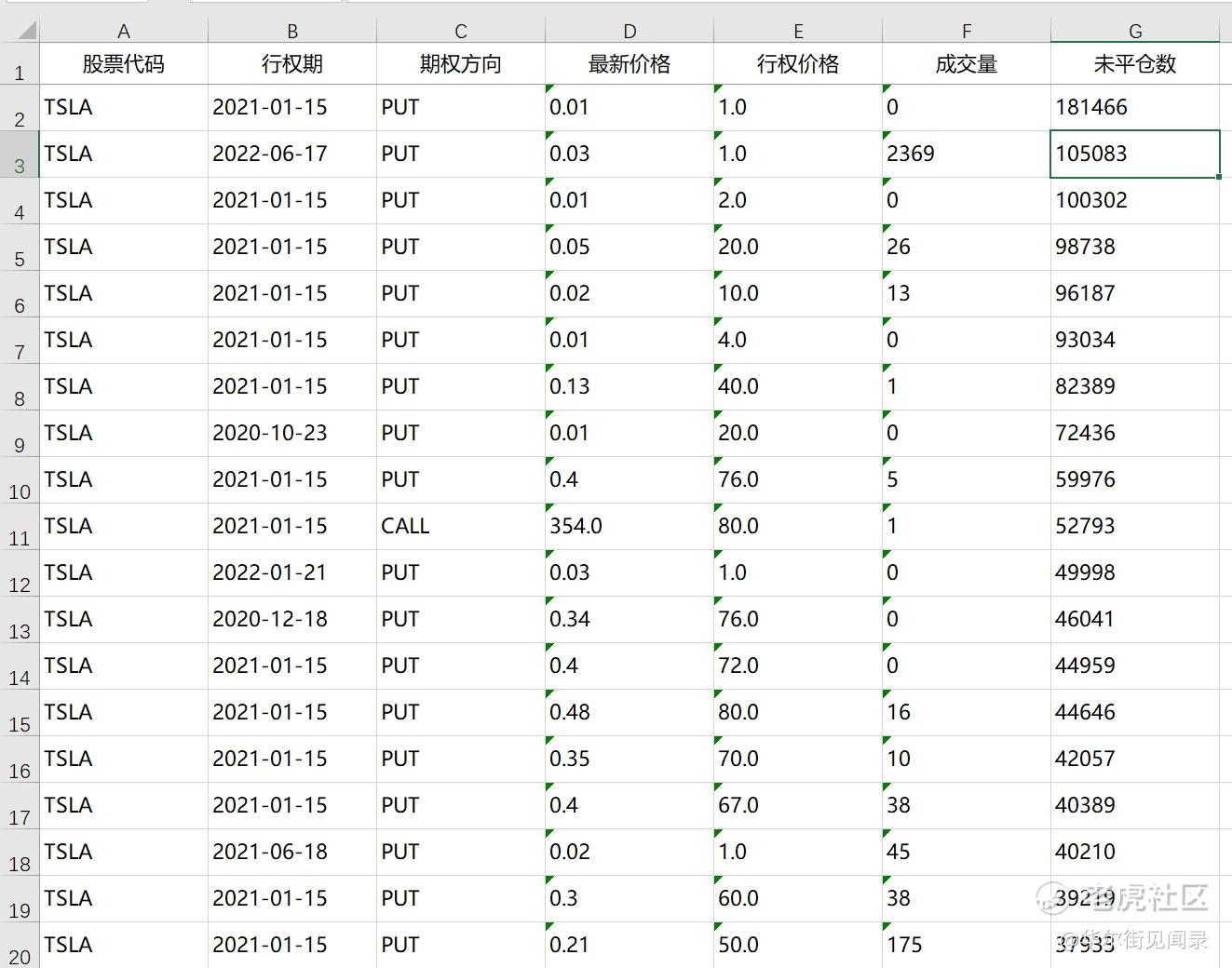Viewport: 1232px width, 968px height.
Task: Select latest price cell 0.48
Action: (629, 712)
